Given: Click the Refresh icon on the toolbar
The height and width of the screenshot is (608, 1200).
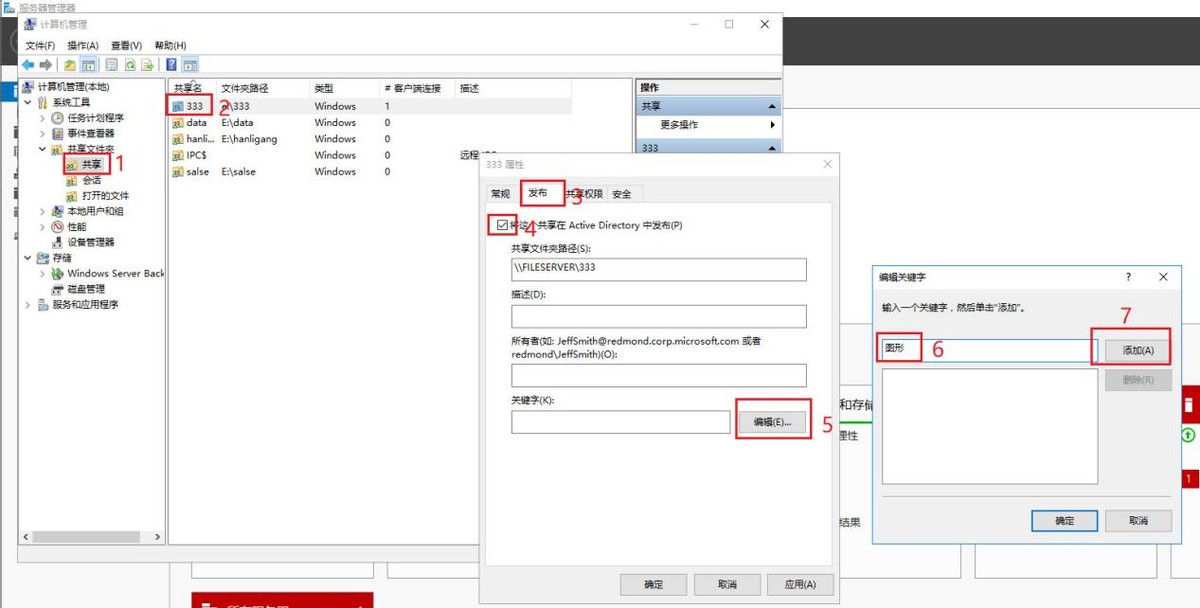Looking at the screenshot, I should tap(130, 65).
